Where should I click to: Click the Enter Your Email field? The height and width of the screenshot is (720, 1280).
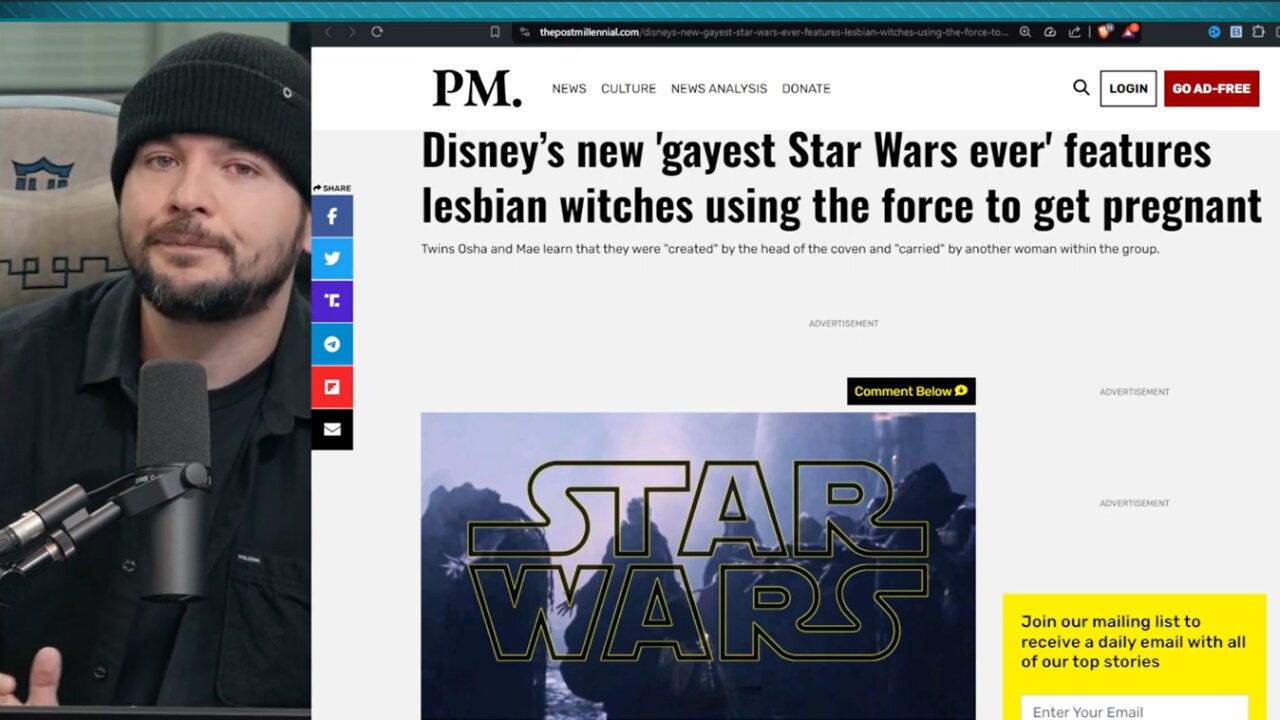(x=1134, y=710)
